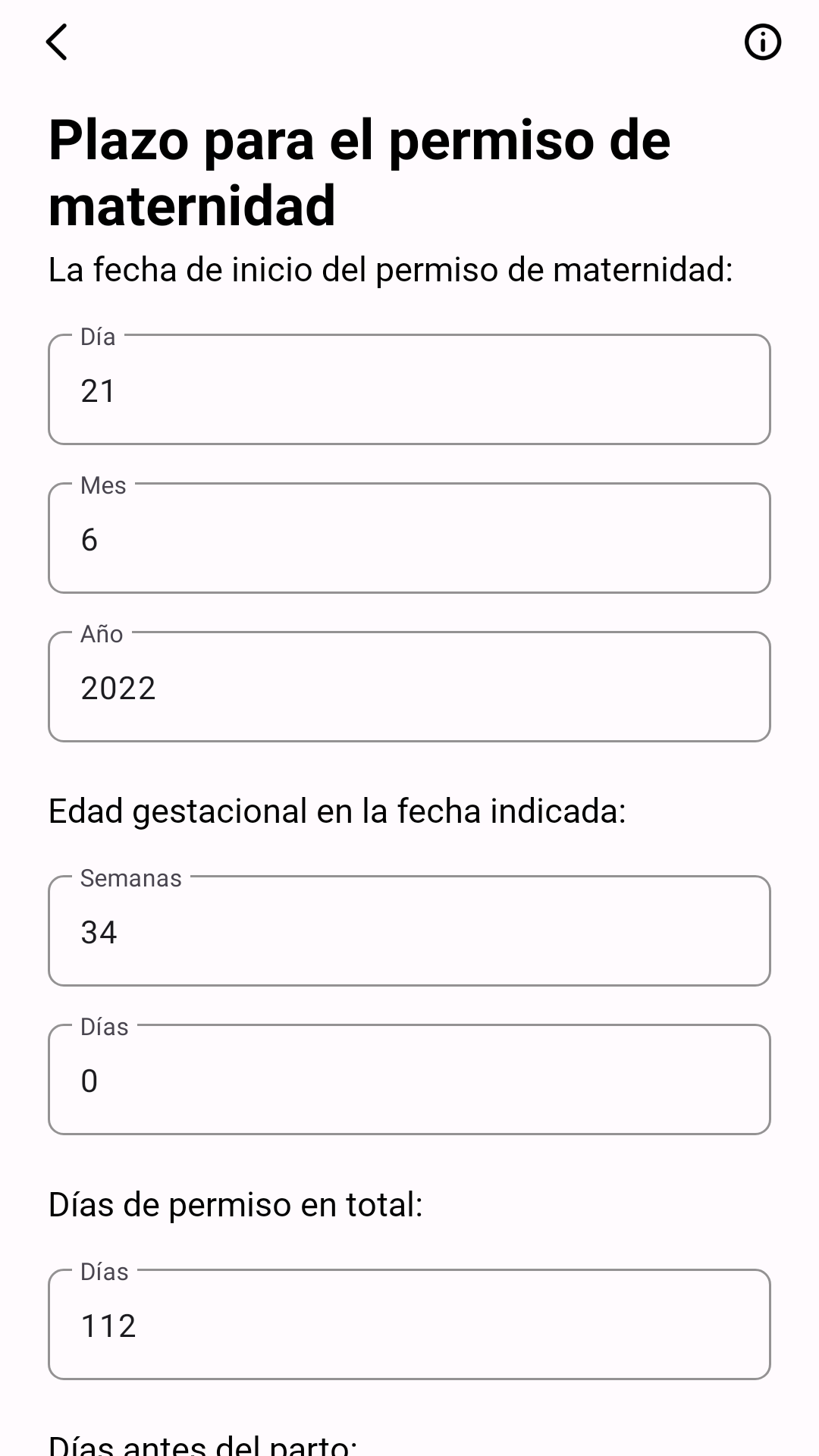The image size is (819, 1456).
Task: Focus the Día field with value 21
Action: [x=409, y=390]
